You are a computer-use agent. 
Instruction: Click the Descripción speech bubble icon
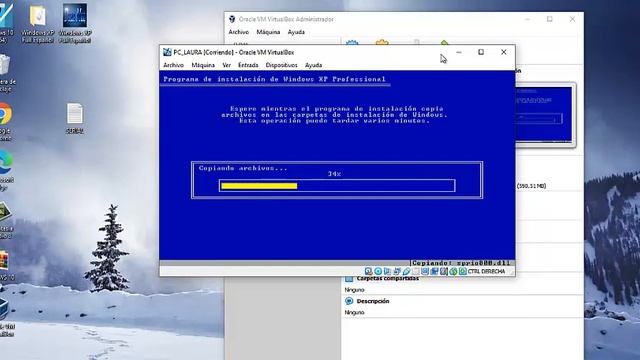(x=349, y=301)
